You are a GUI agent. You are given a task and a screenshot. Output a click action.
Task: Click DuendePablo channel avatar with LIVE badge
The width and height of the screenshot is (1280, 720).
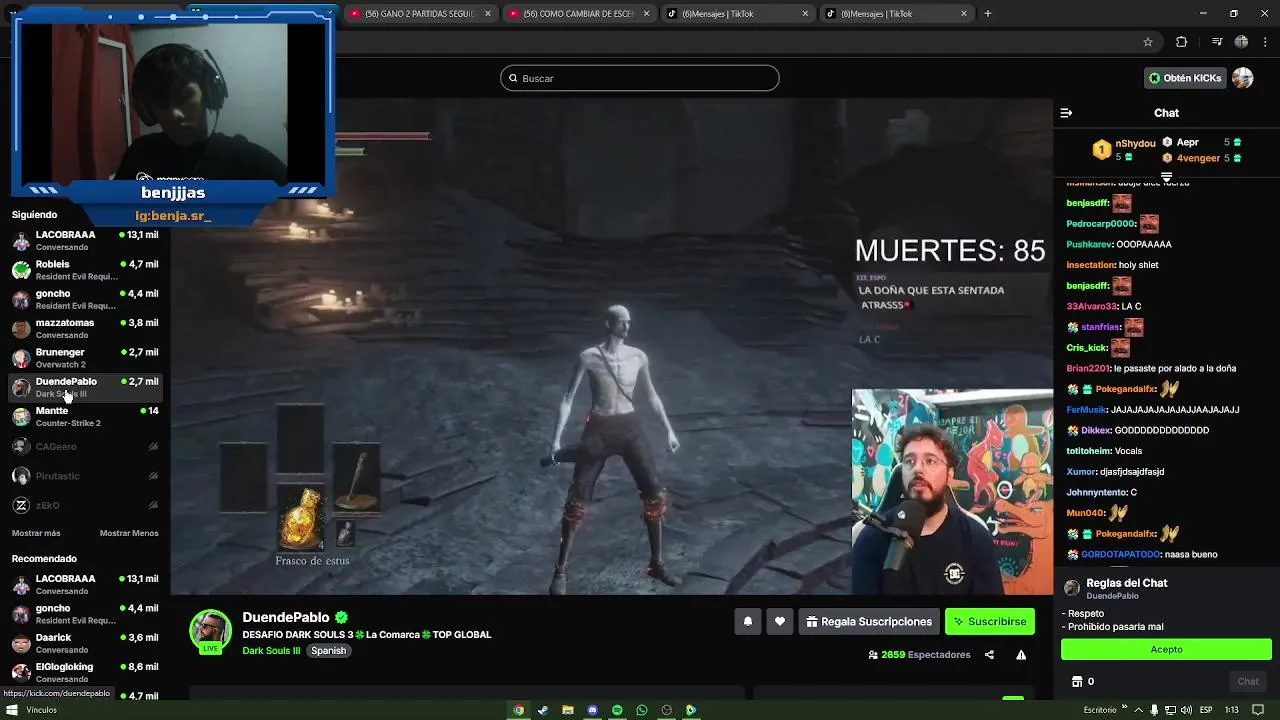210,631
